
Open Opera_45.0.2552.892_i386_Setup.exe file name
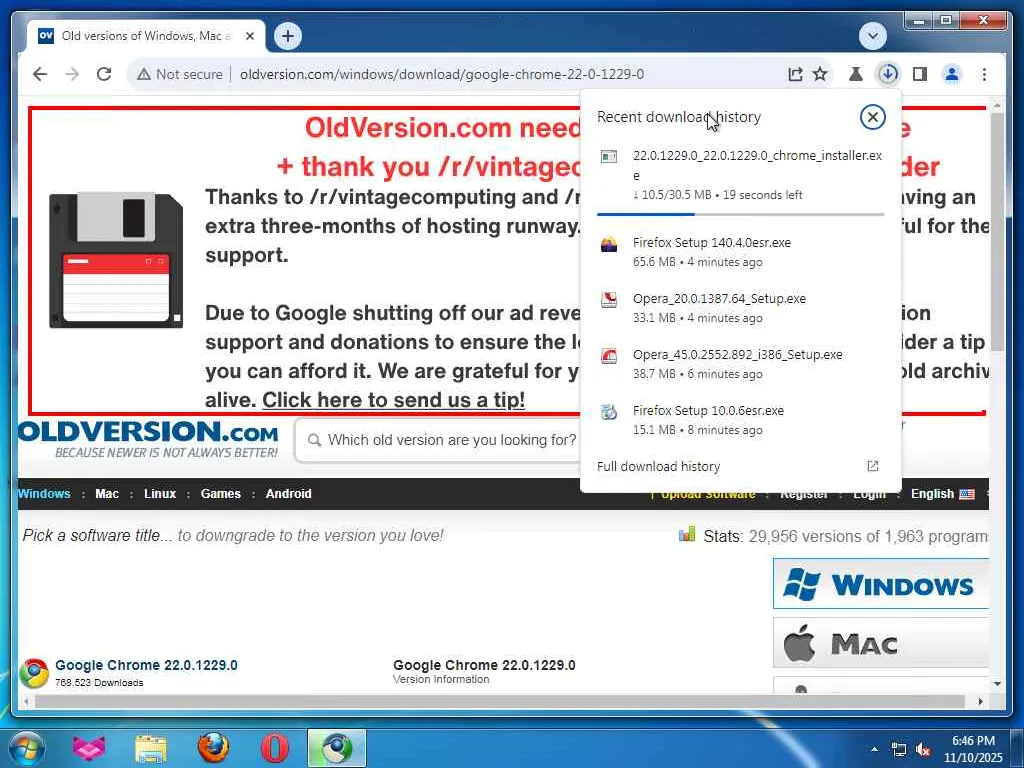[737, 355]
